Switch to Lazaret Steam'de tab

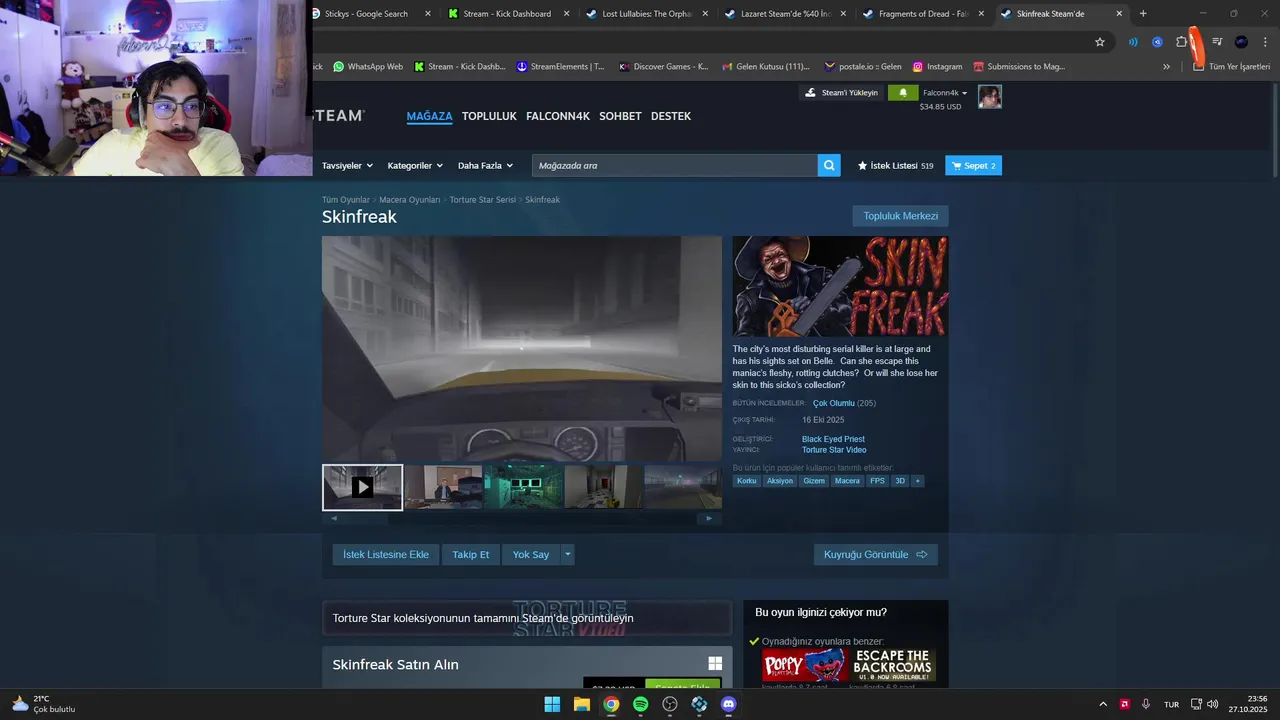coord(785,14)
